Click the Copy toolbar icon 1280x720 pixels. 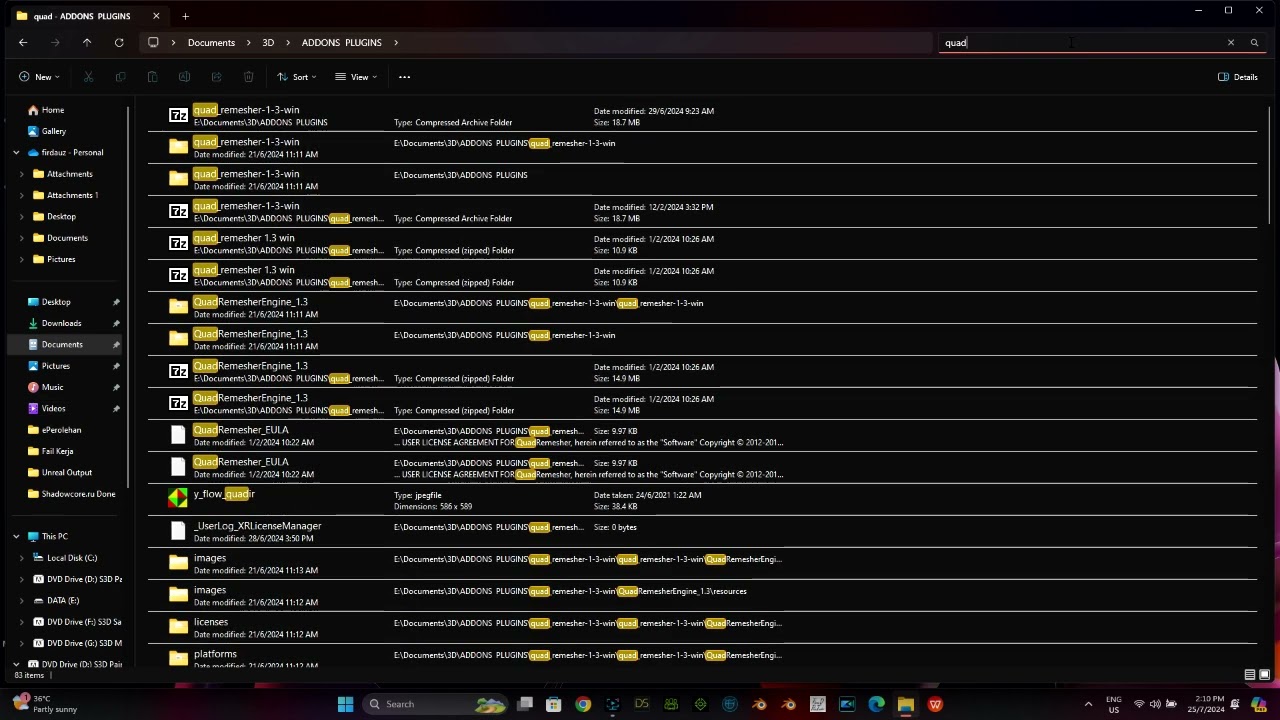(120, 77)
